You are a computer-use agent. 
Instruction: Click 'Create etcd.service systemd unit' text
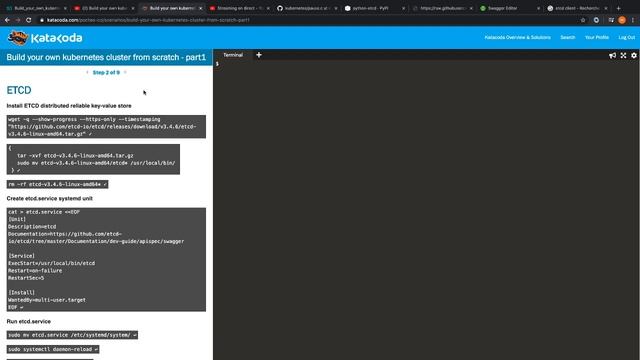(x=49, y=198)
